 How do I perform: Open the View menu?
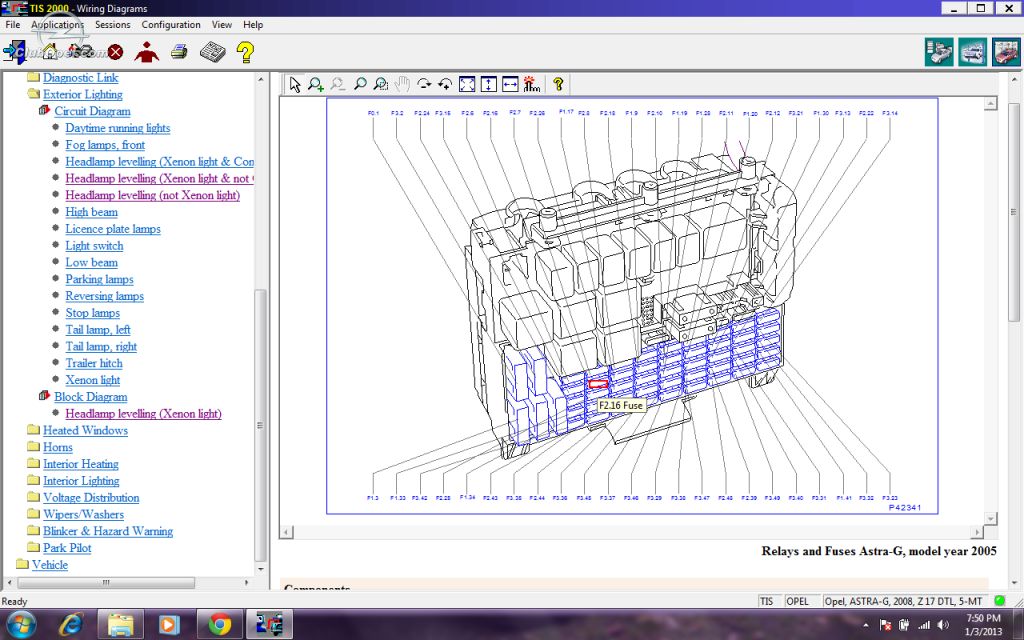(221, 24)
